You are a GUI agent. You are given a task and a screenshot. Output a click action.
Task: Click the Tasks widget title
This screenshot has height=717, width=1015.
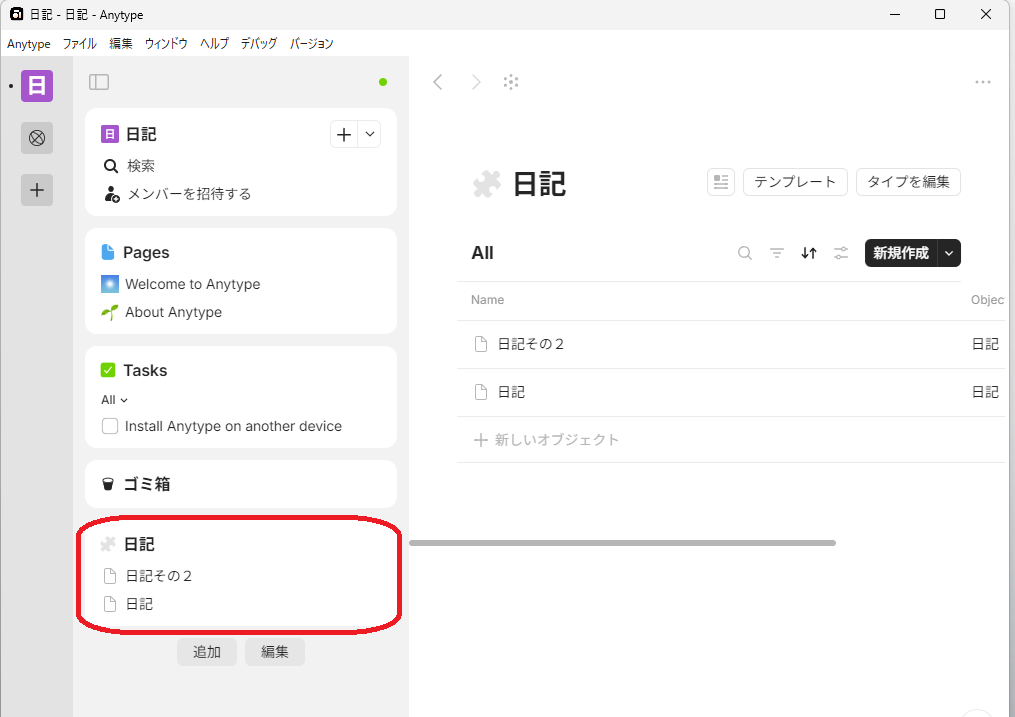pyautogui.click(x=146, y=370)
